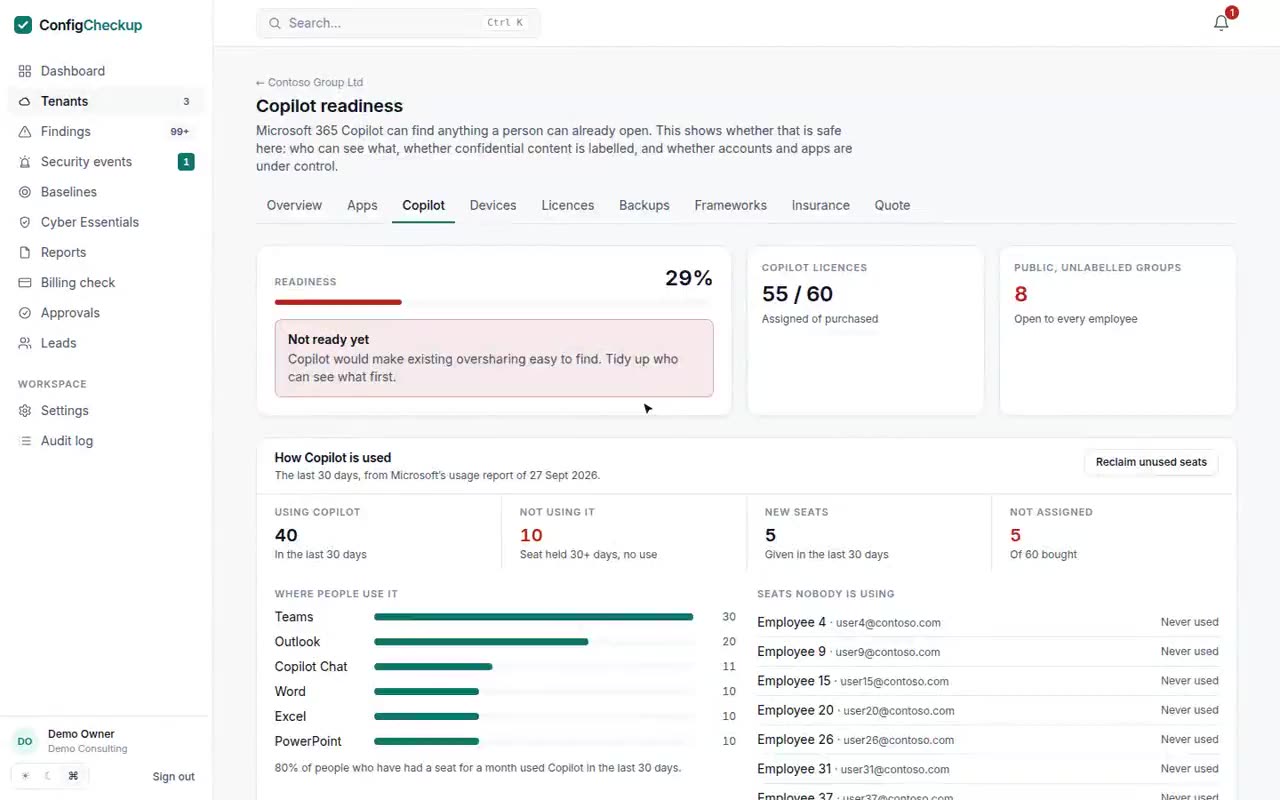Open Audit log in Workspace section
This screenshot has width=1280, height=800.
pyautogui.click(x=106, y=441)
